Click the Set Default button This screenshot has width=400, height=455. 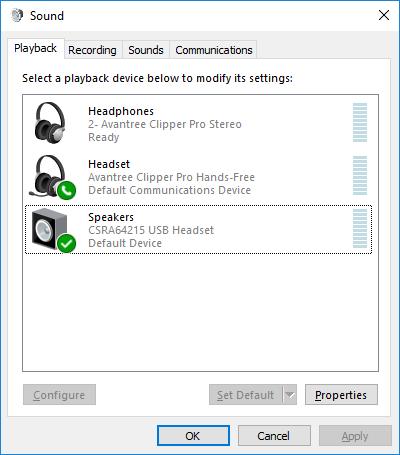[x=246, y=395]
